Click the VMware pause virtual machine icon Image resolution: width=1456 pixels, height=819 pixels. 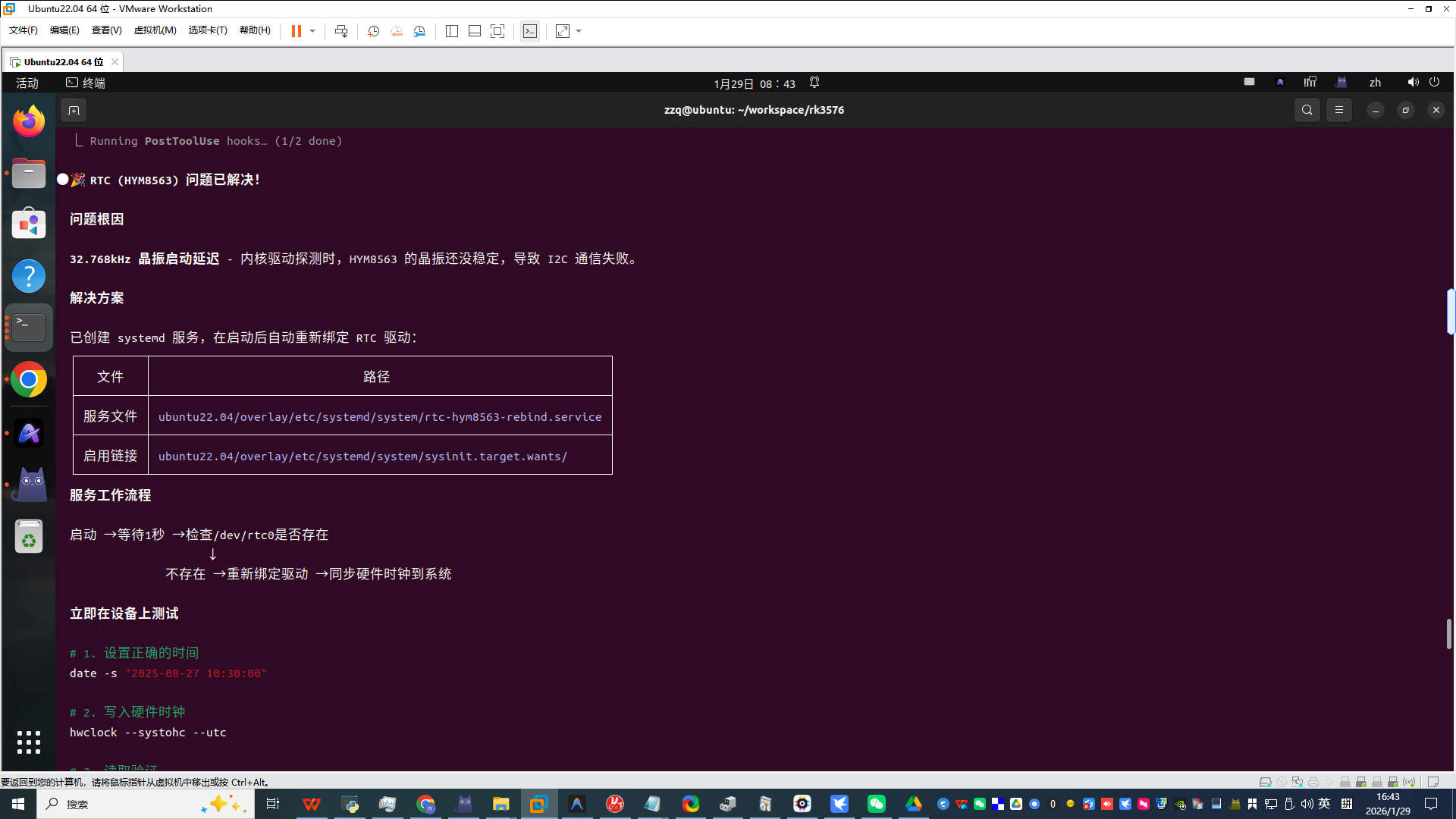pos(296,31)
